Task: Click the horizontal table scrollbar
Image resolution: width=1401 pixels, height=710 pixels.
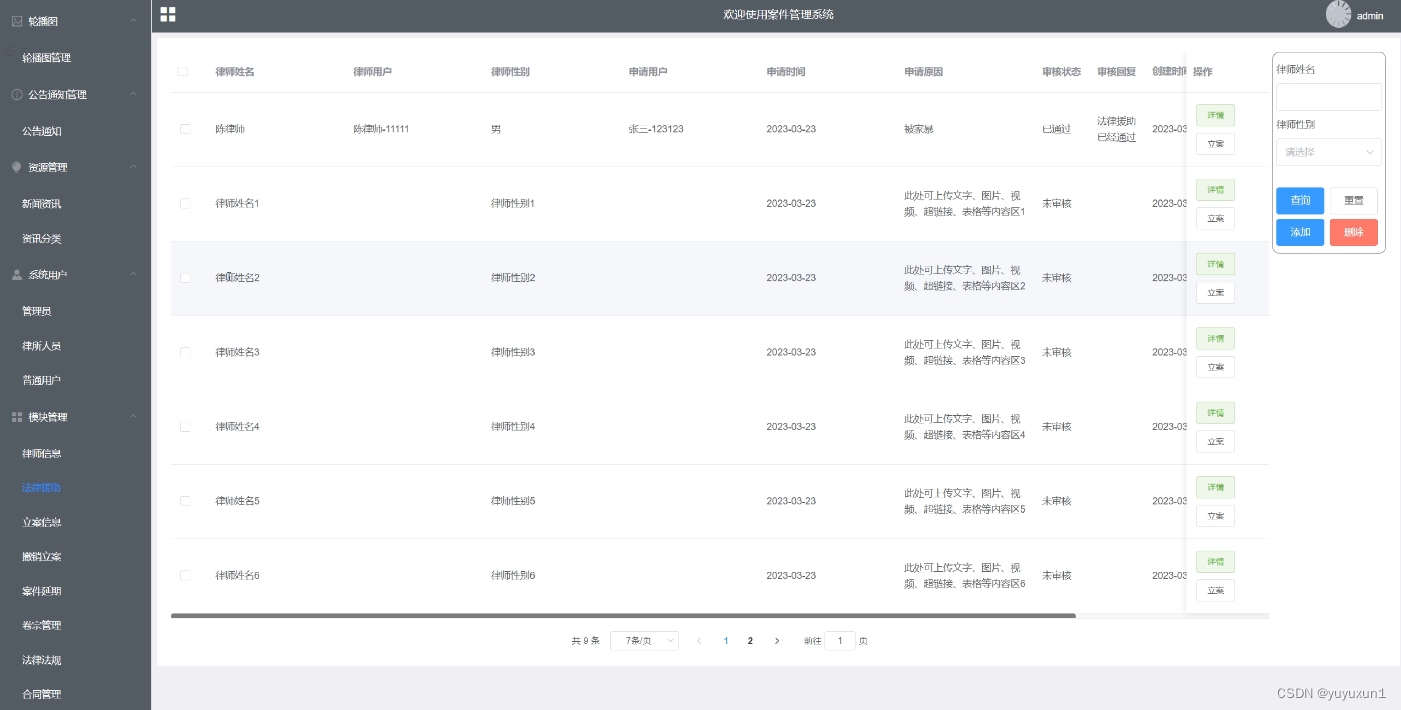Action: (x=623, y=616)
